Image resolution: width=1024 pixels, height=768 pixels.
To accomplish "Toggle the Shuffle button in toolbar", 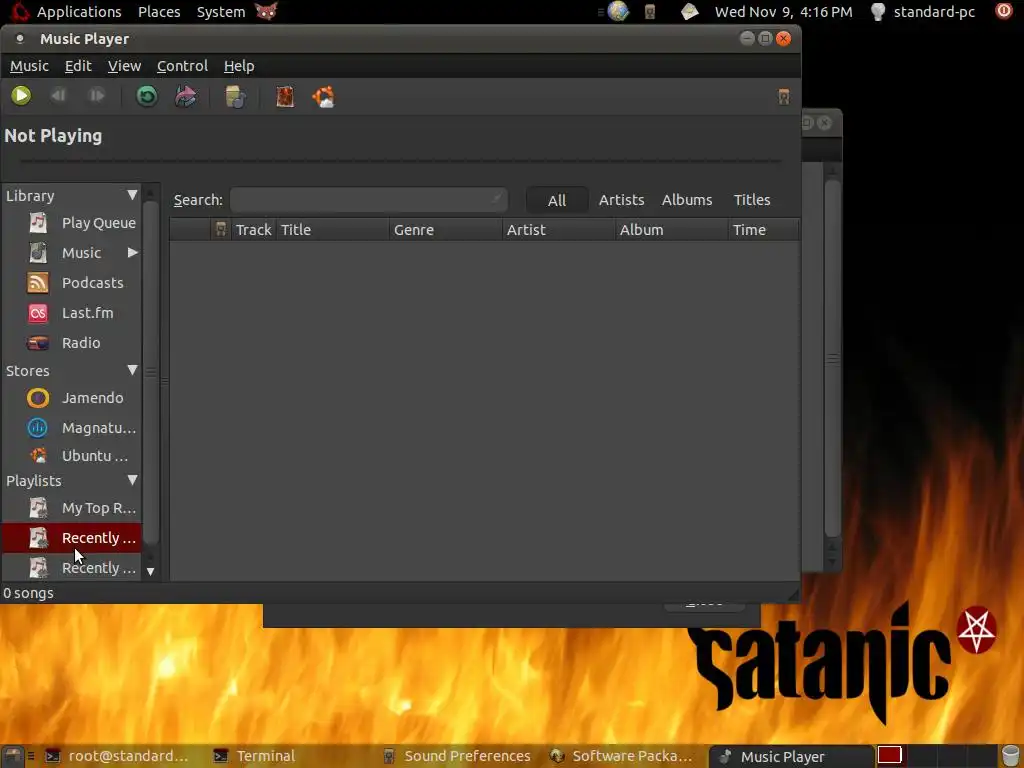I will pyautogui.click(x=186, y=97).
